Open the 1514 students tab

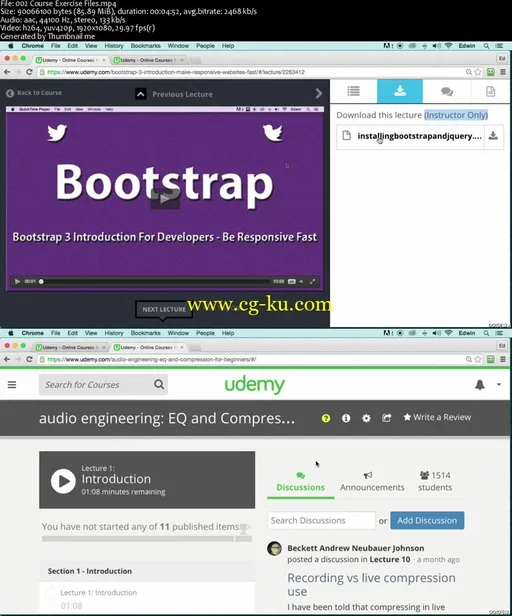[x=435, y=481]
